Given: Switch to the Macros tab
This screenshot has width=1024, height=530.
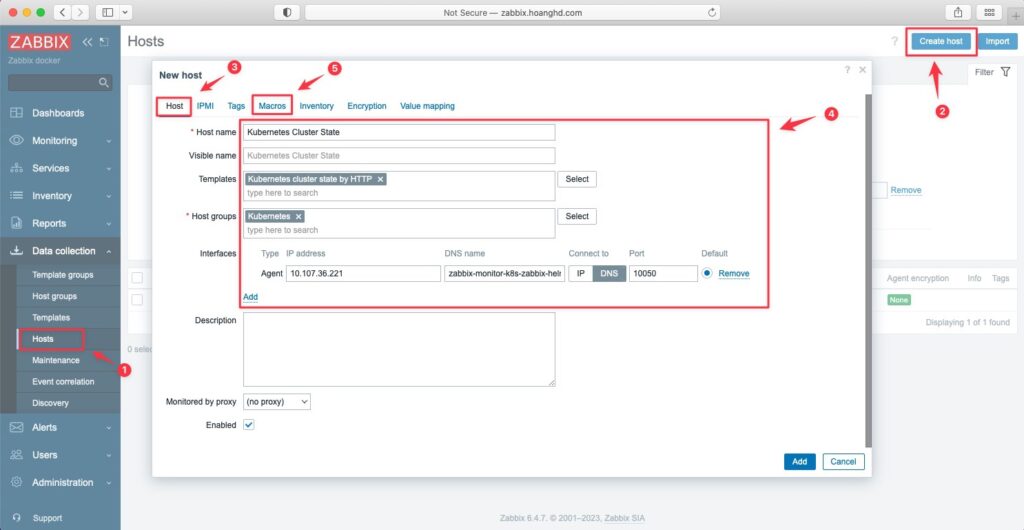Looking at the screenshot, I should (272, 106).
